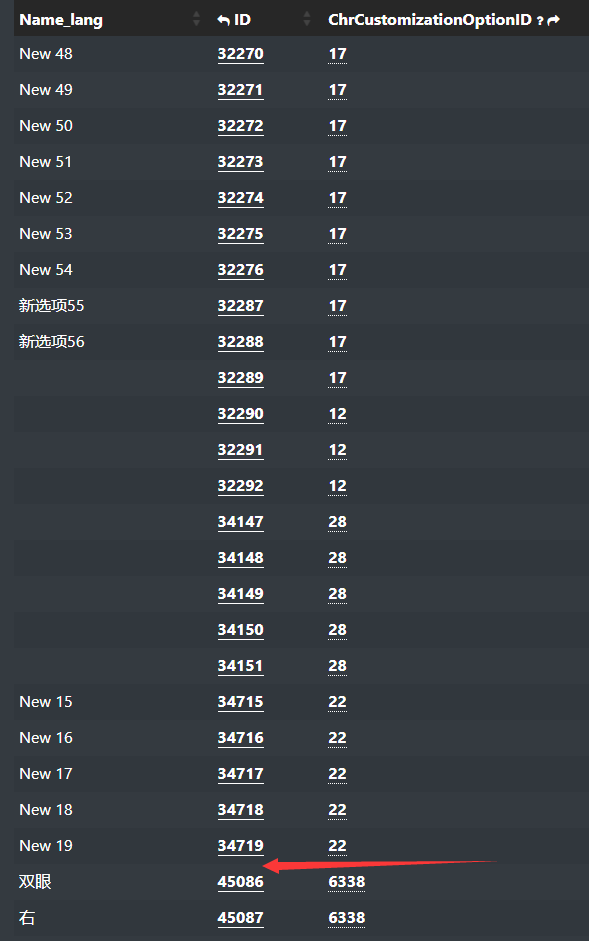Click the forward-arrow icon after ChrCustomizationOptionID
This screenshot has height=941, width=589.
554,20
